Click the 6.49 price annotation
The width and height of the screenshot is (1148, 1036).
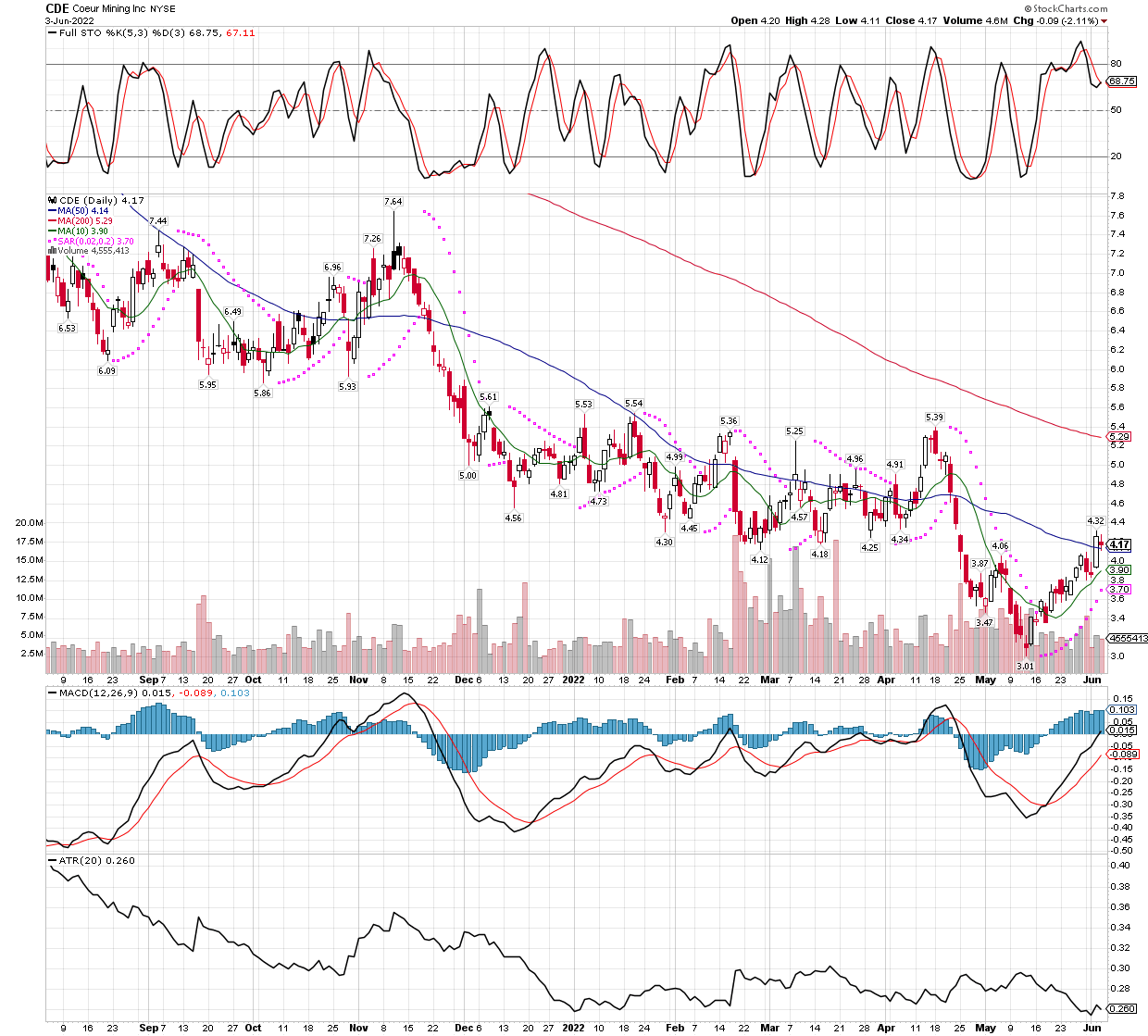[x=232, y=312]
